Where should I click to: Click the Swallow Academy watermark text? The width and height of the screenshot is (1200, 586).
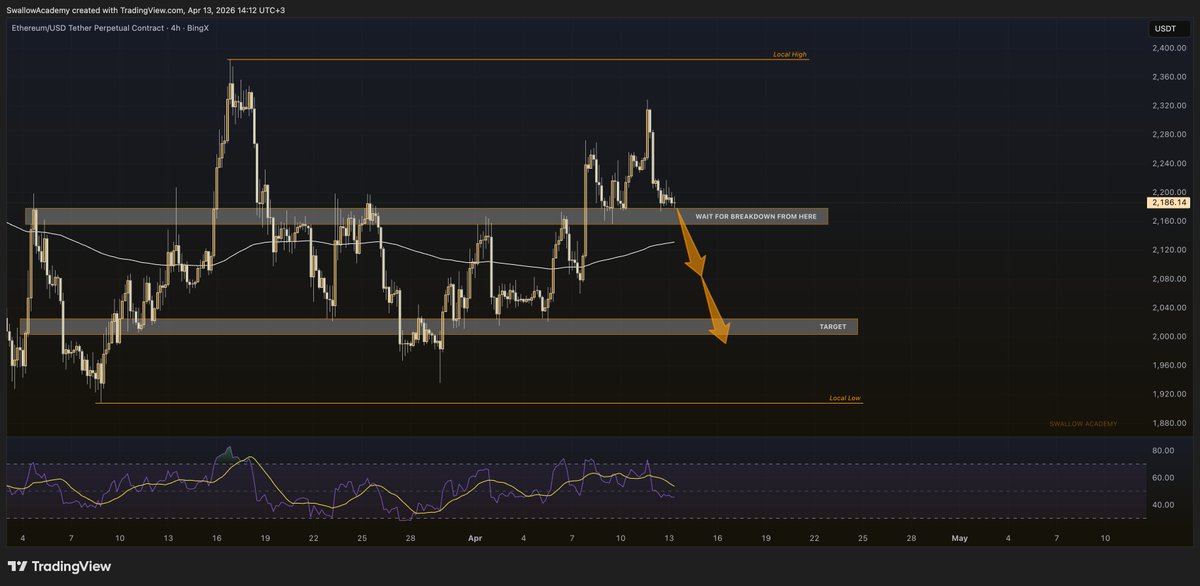tap(1083, 424)
